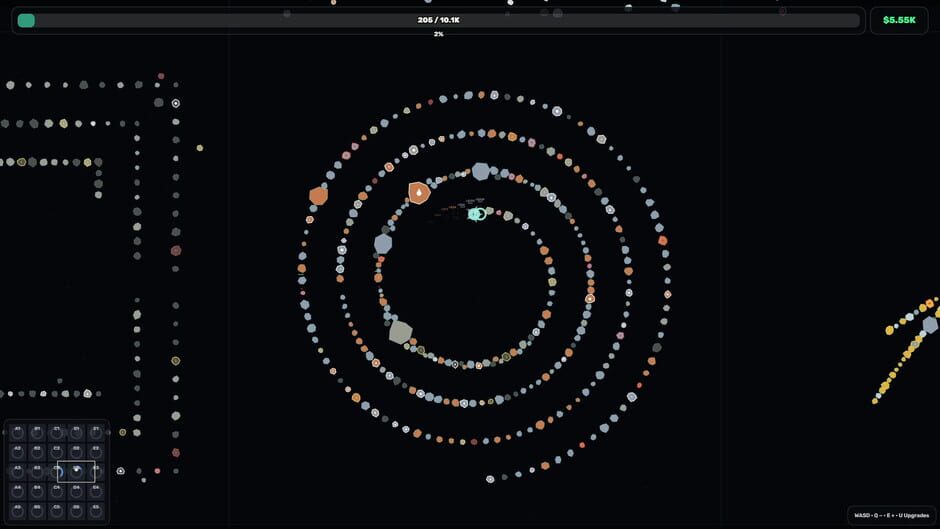This screenshot has height=529, width=940.
Task: Click large blue-gray hexagon on innermost ring
Action: point(383,244)
